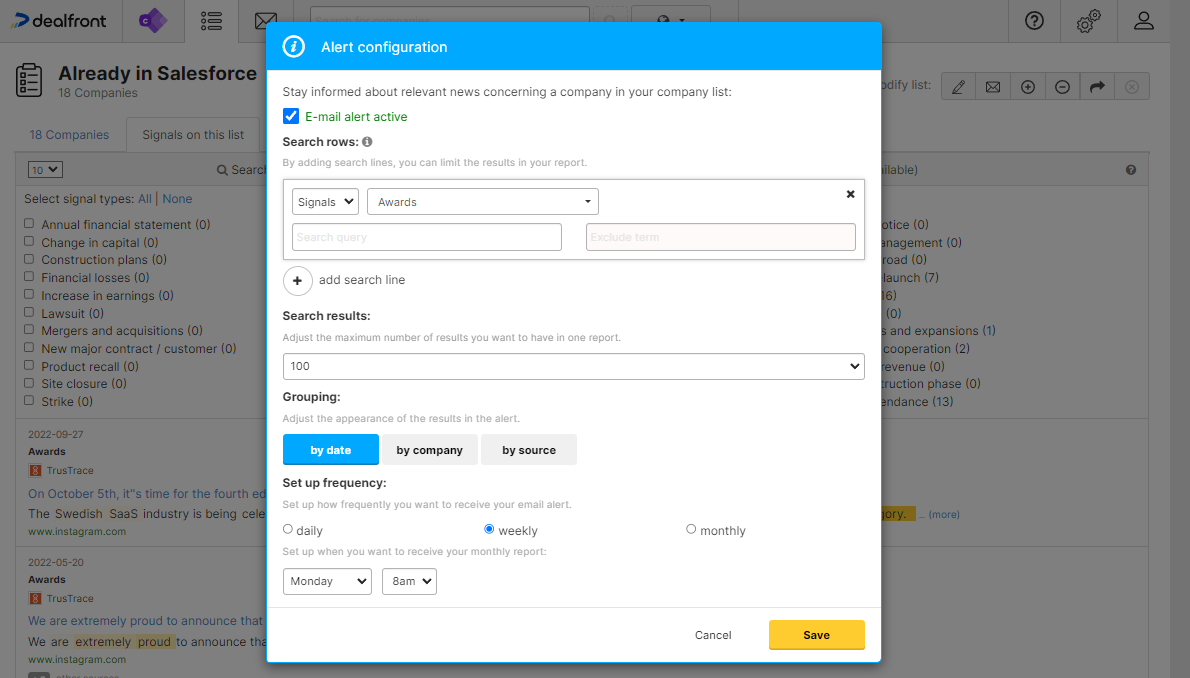Image resolution: width=1190 pixels, height=678 pixels.
Task: Open the Monday weekday dropdown
Action: (327, 581)
